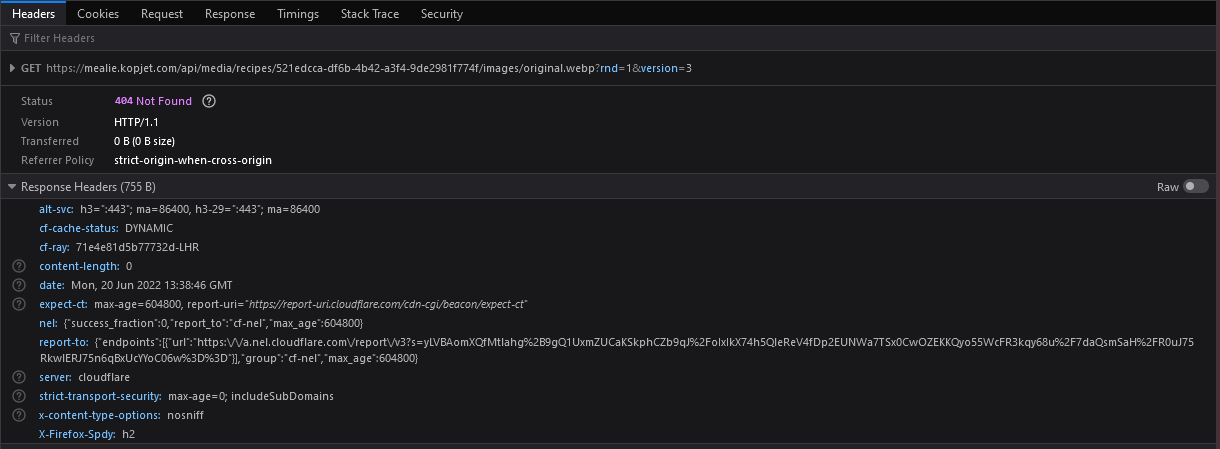The width and height of the screenshot is (1220, 449).
Task: Open help icon beside expect-ct header
Action: pos(18,304)
